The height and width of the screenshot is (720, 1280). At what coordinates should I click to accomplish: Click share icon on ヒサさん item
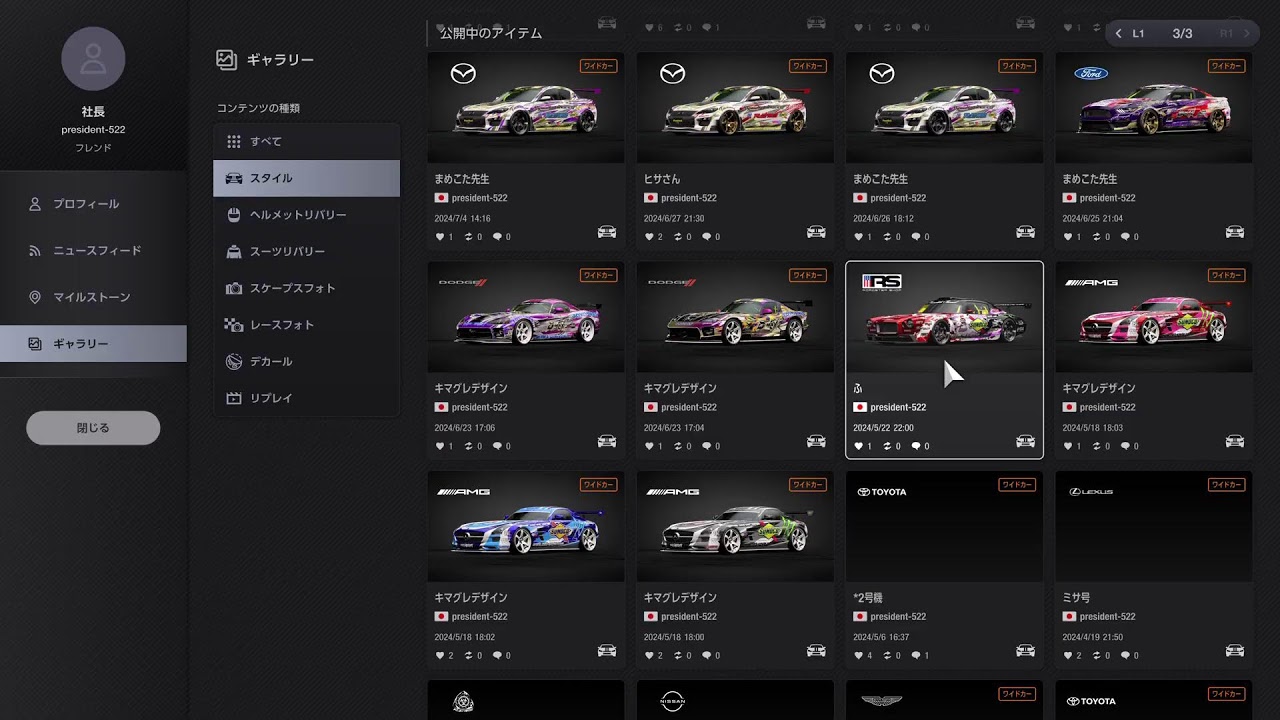(678, 237)
